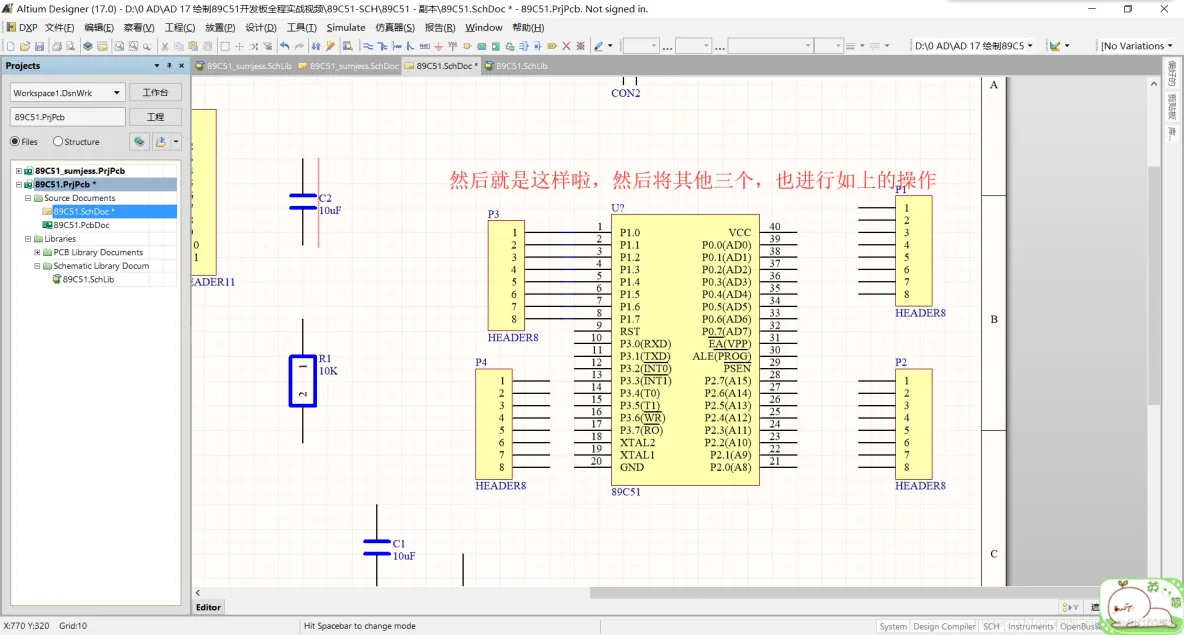Open the 设计(D) menu

pyautogui.click(x=261, y=27)
